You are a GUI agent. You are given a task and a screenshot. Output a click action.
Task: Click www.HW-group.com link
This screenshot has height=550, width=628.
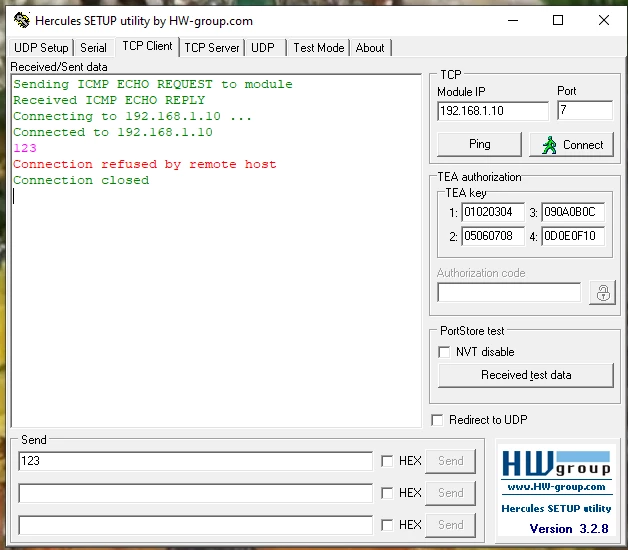(556, 487)
